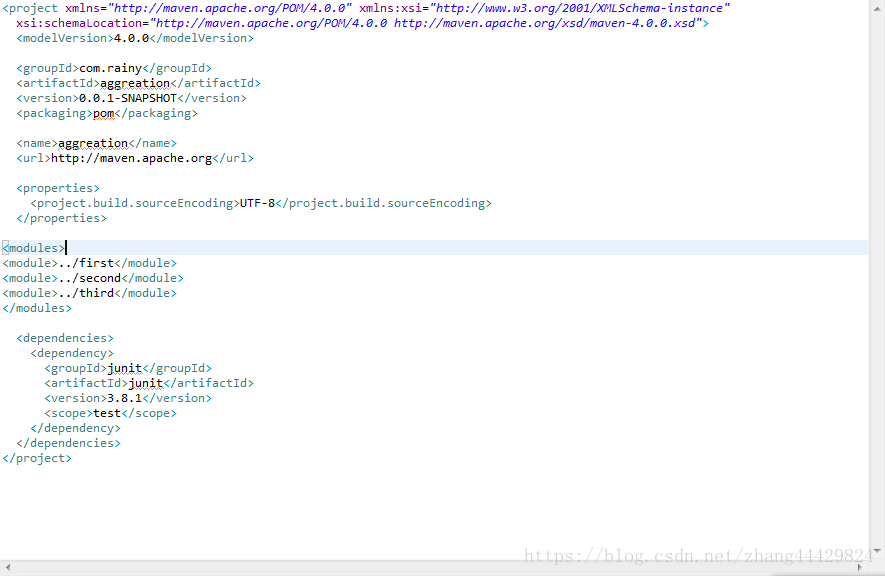Click the horizontal scrollbar right arrow
This screenshot has height=576, width=885.
pyautogui.click(x=860, y=567)
